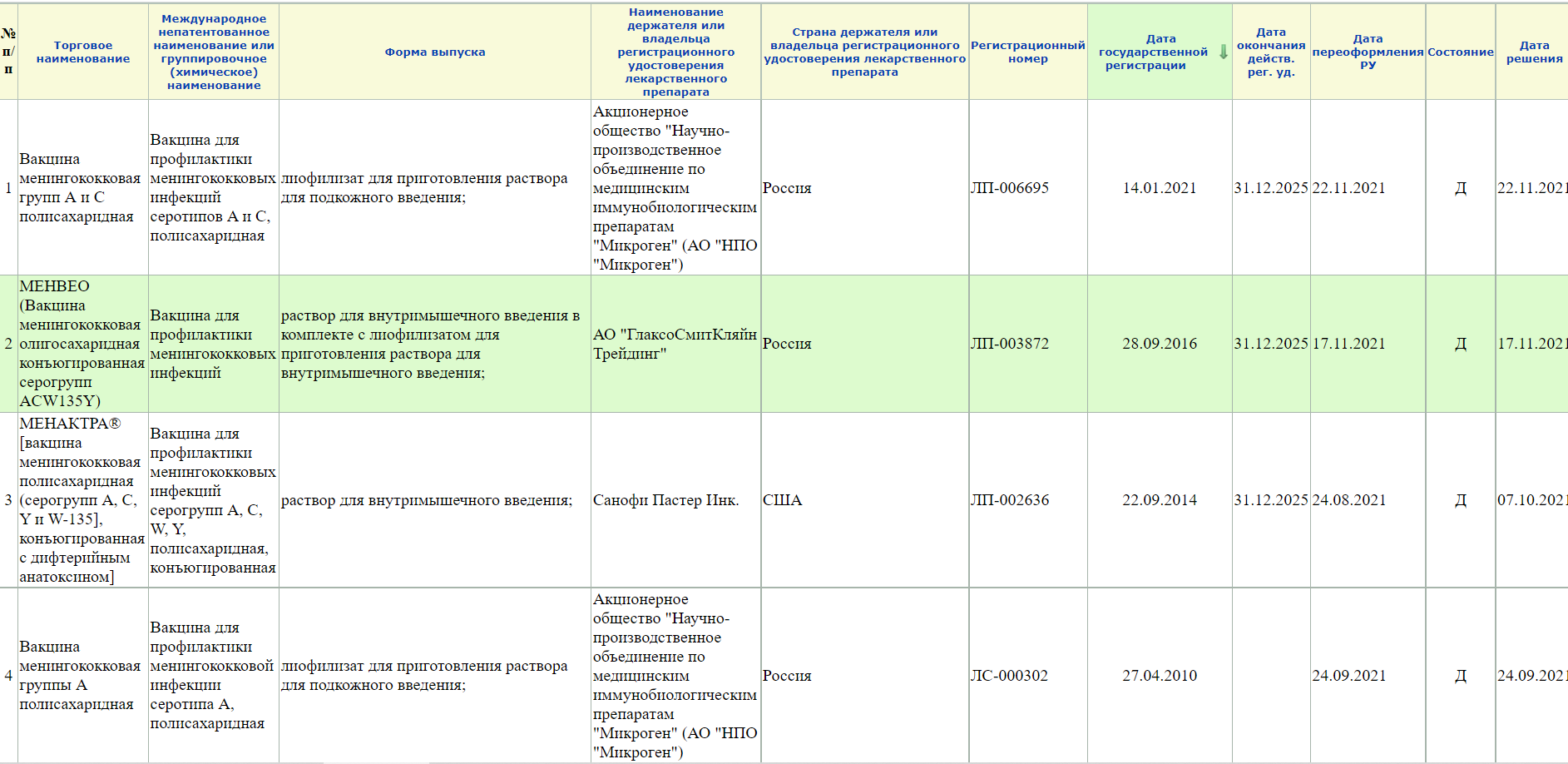Click status Д in ЛП-003872 row
Screen dimensions: 1568x764
click(x=1461, y=344)
